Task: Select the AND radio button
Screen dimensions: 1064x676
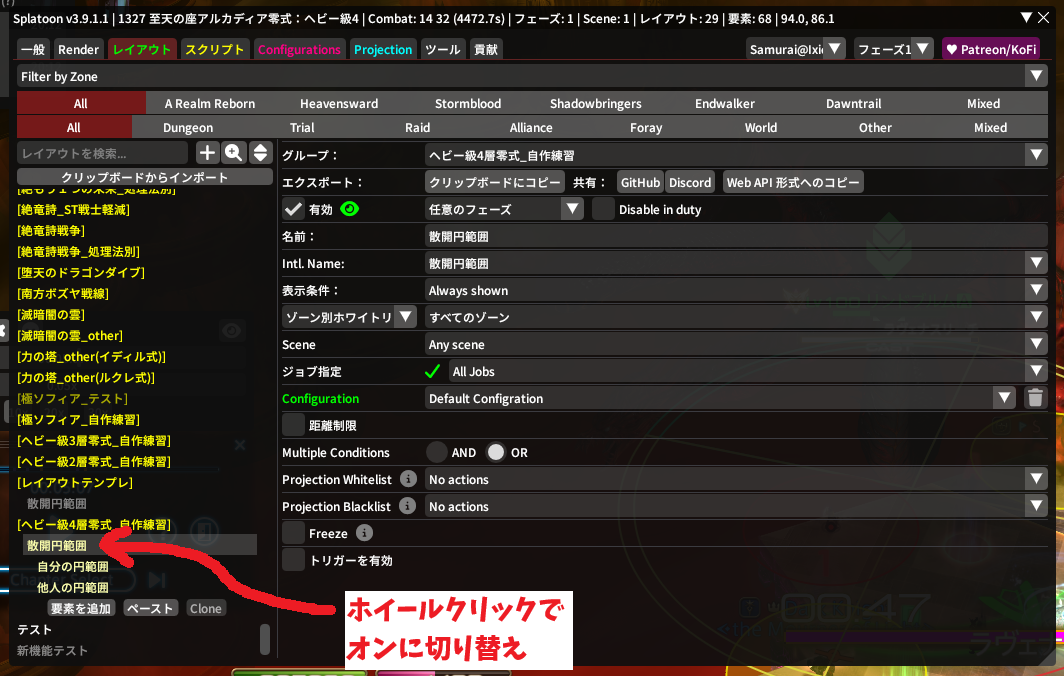Action: point(438,453)
